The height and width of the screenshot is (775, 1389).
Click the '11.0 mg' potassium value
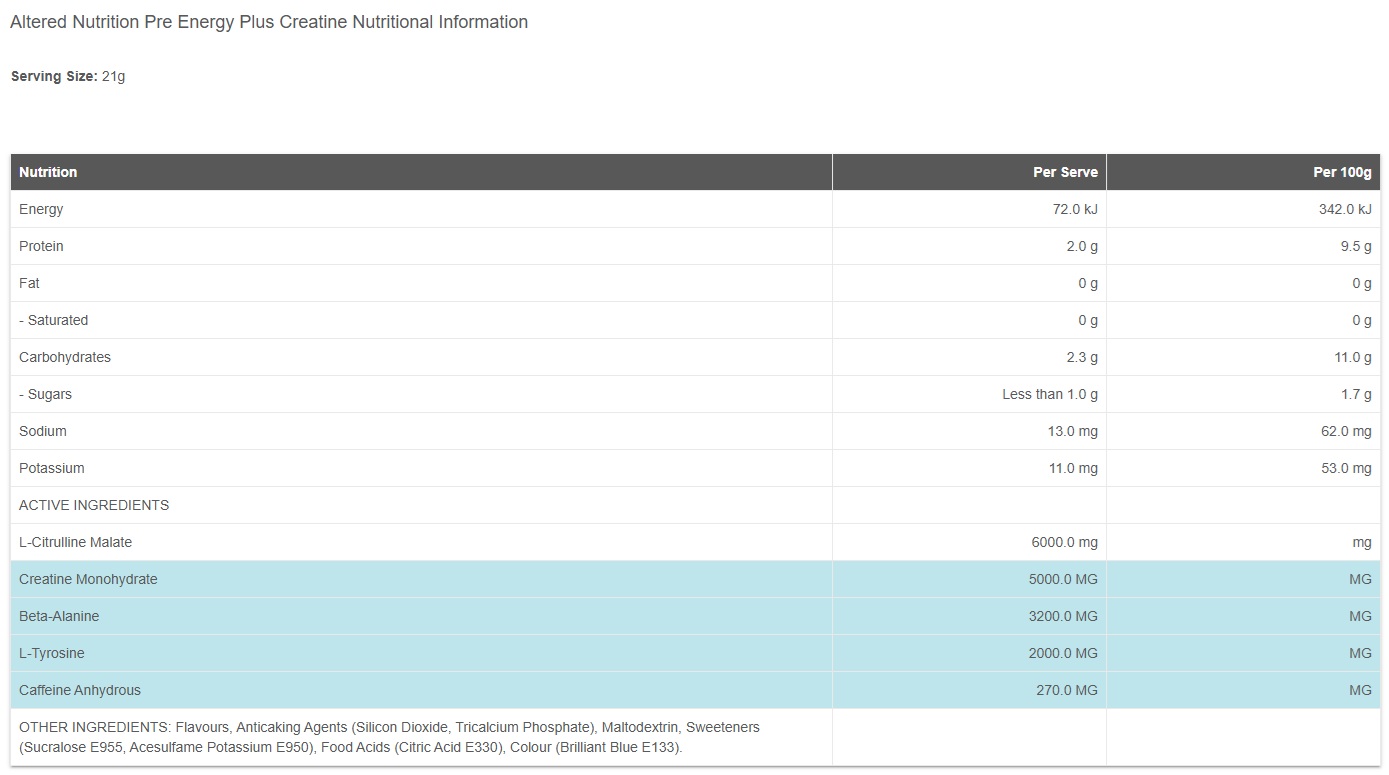coord(1073,468)
